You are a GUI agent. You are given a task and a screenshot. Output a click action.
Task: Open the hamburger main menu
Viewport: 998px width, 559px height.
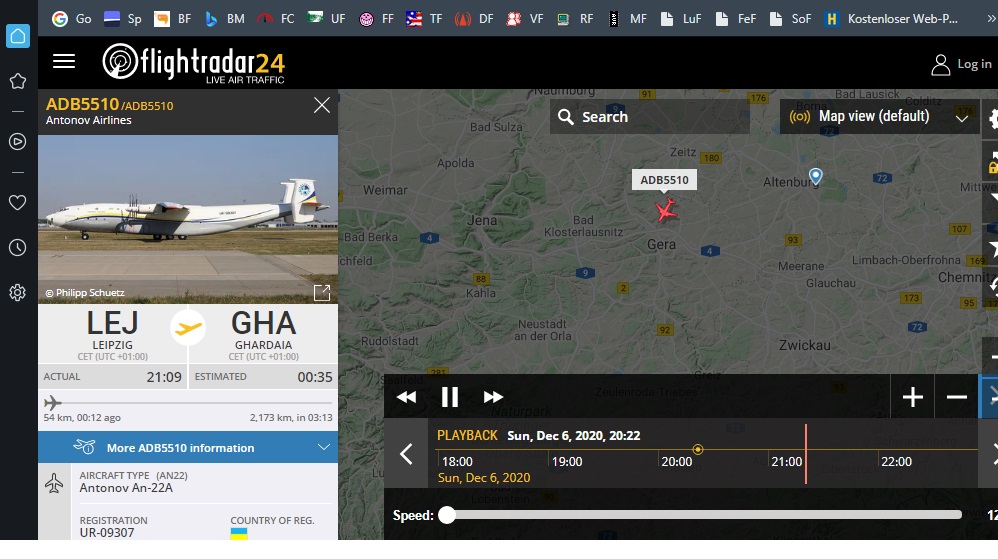64,62
